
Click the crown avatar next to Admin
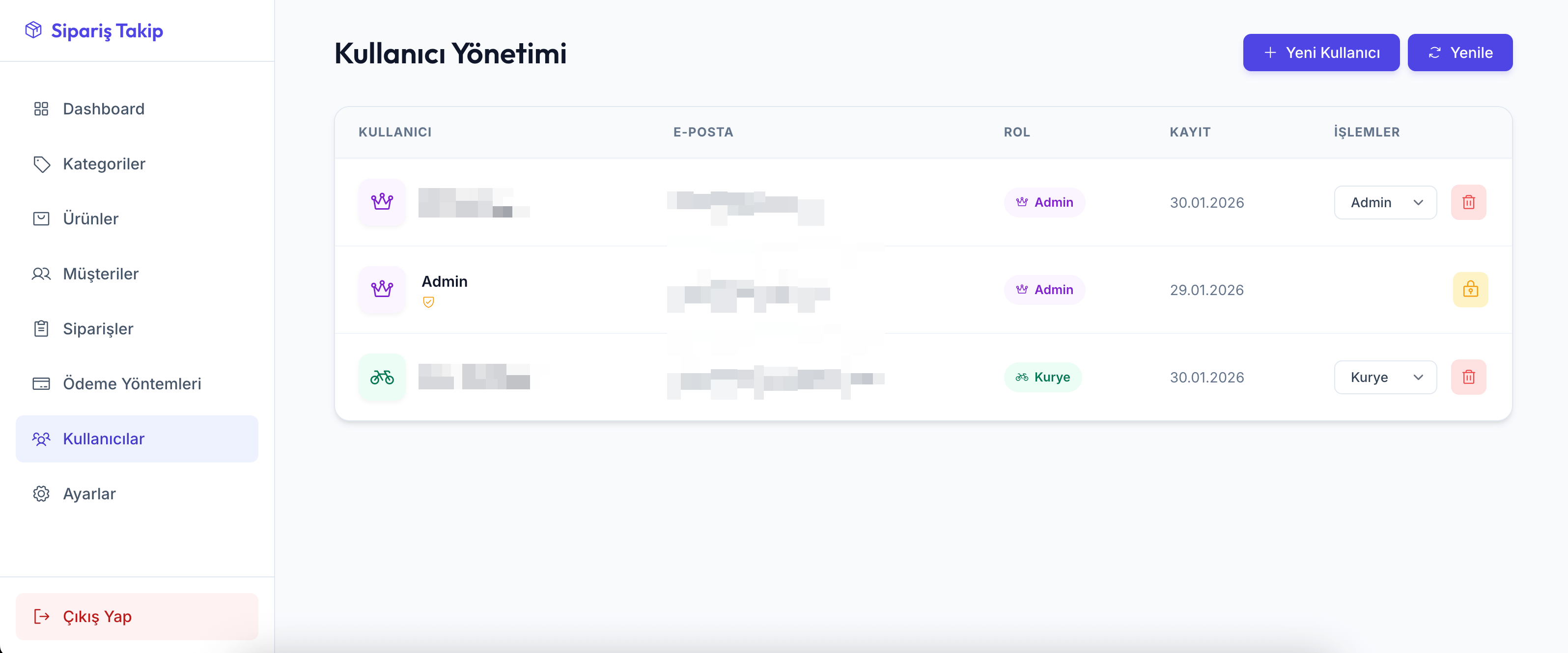pyautogui.click(x=382, y=290)
